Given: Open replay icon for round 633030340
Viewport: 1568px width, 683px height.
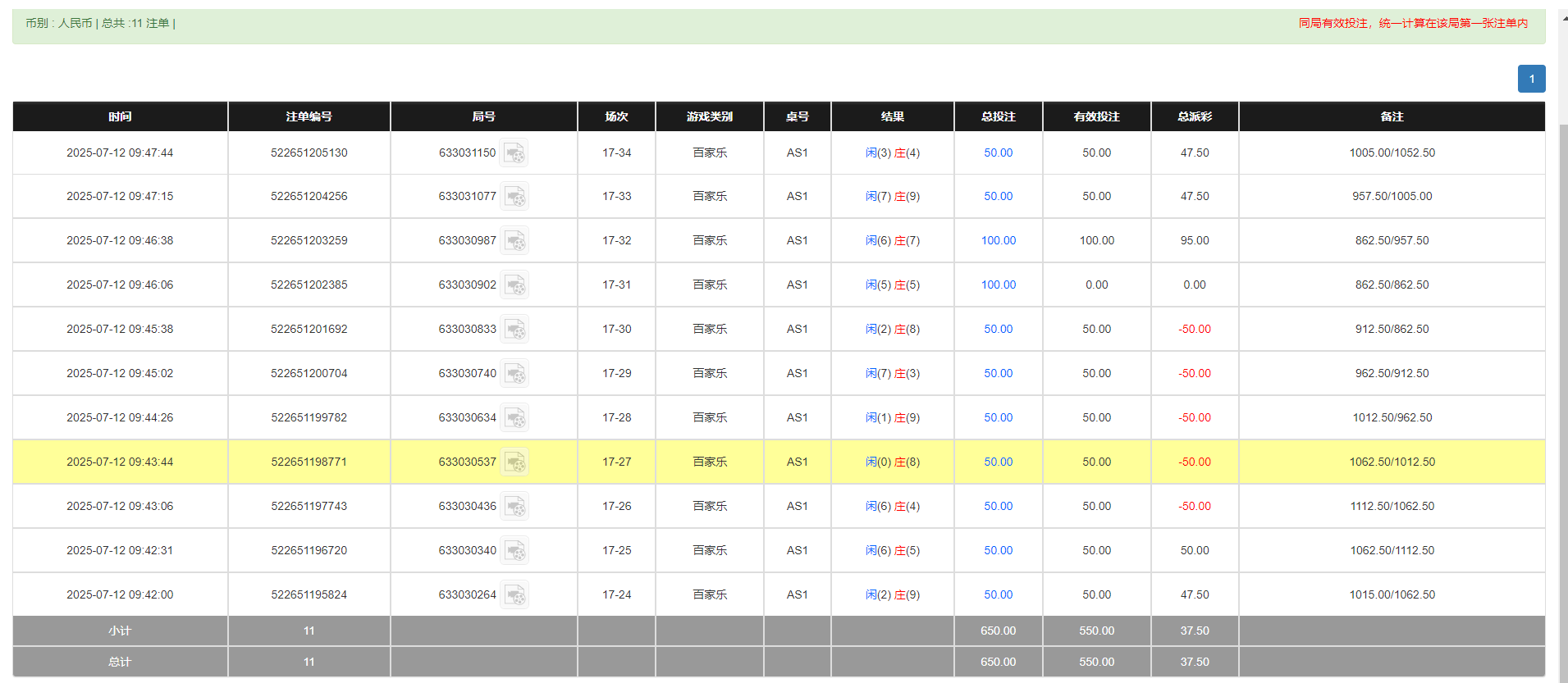Looking at the screenshot, I should pos(514,551).
